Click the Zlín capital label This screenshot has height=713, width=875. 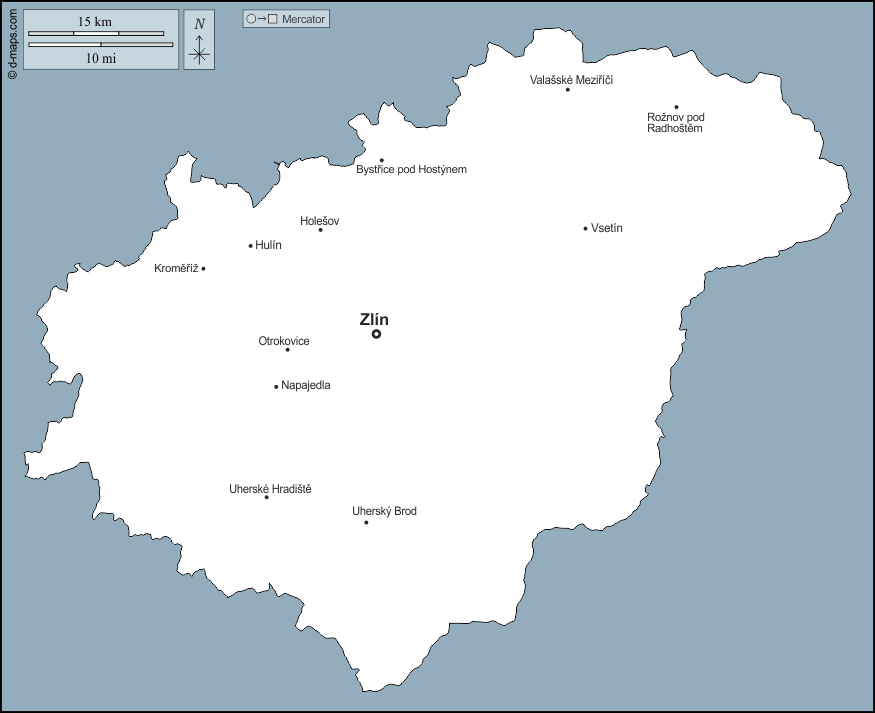coord(375,320)
